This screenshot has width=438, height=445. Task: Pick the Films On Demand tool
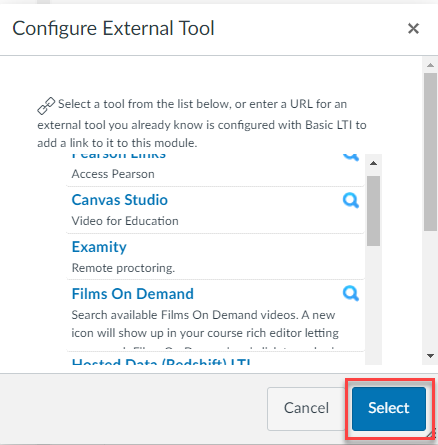pyautogui.click(x=133, y=294)
